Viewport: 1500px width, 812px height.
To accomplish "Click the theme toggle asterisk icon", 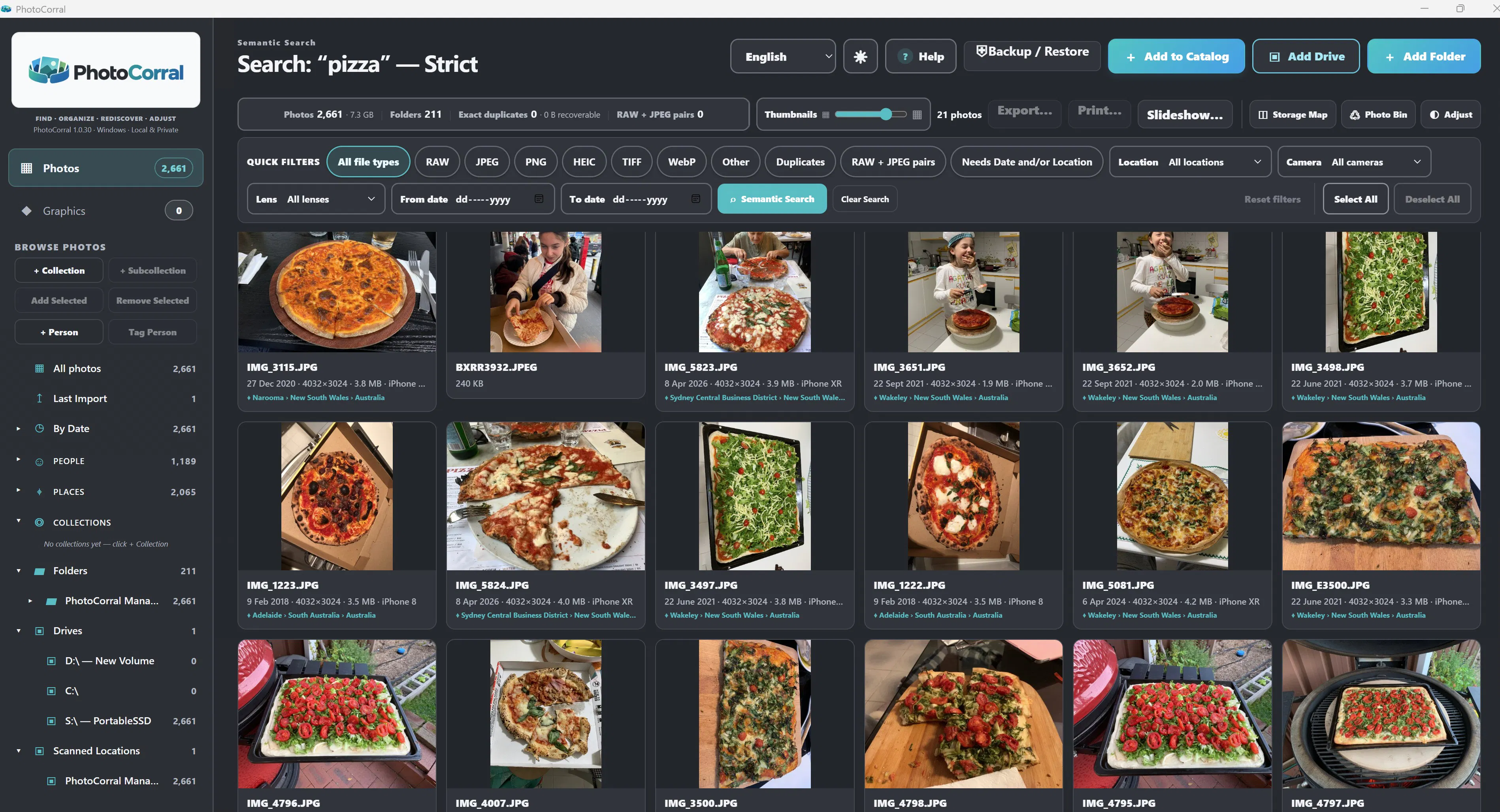I will (x=860, y=56).
